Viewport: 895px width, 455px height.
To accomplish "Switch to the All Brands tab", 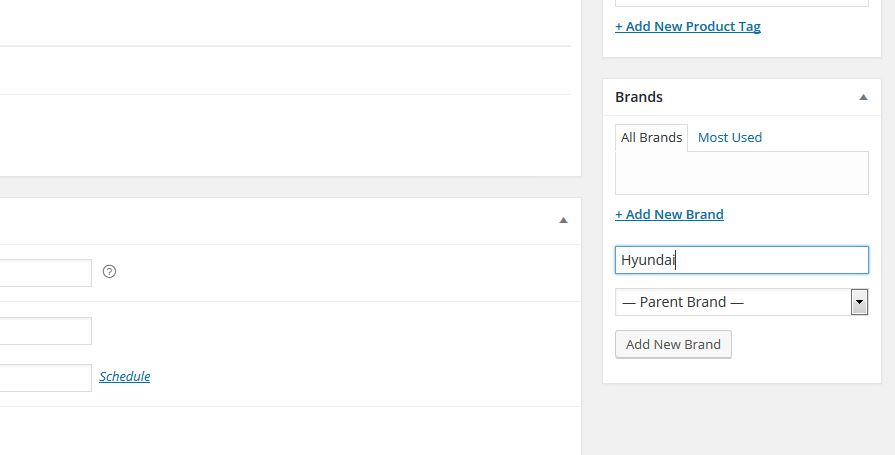I will coord(651,138).
